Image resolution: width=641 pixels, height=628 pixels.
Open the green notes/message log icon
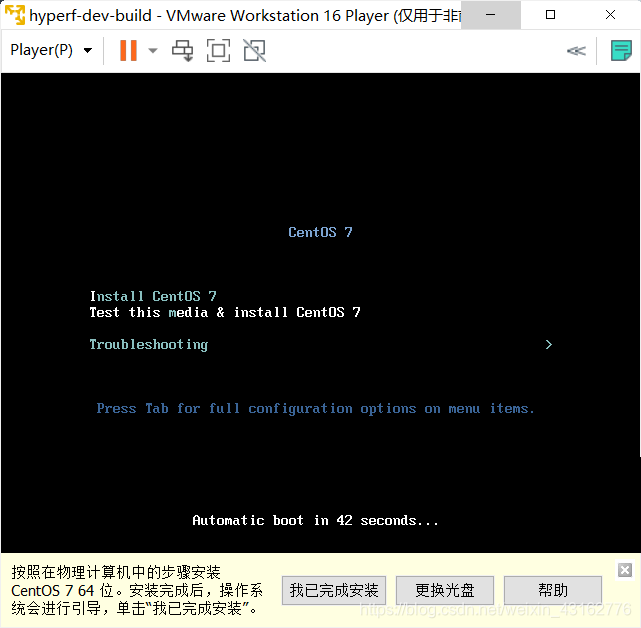click(621, 50)
